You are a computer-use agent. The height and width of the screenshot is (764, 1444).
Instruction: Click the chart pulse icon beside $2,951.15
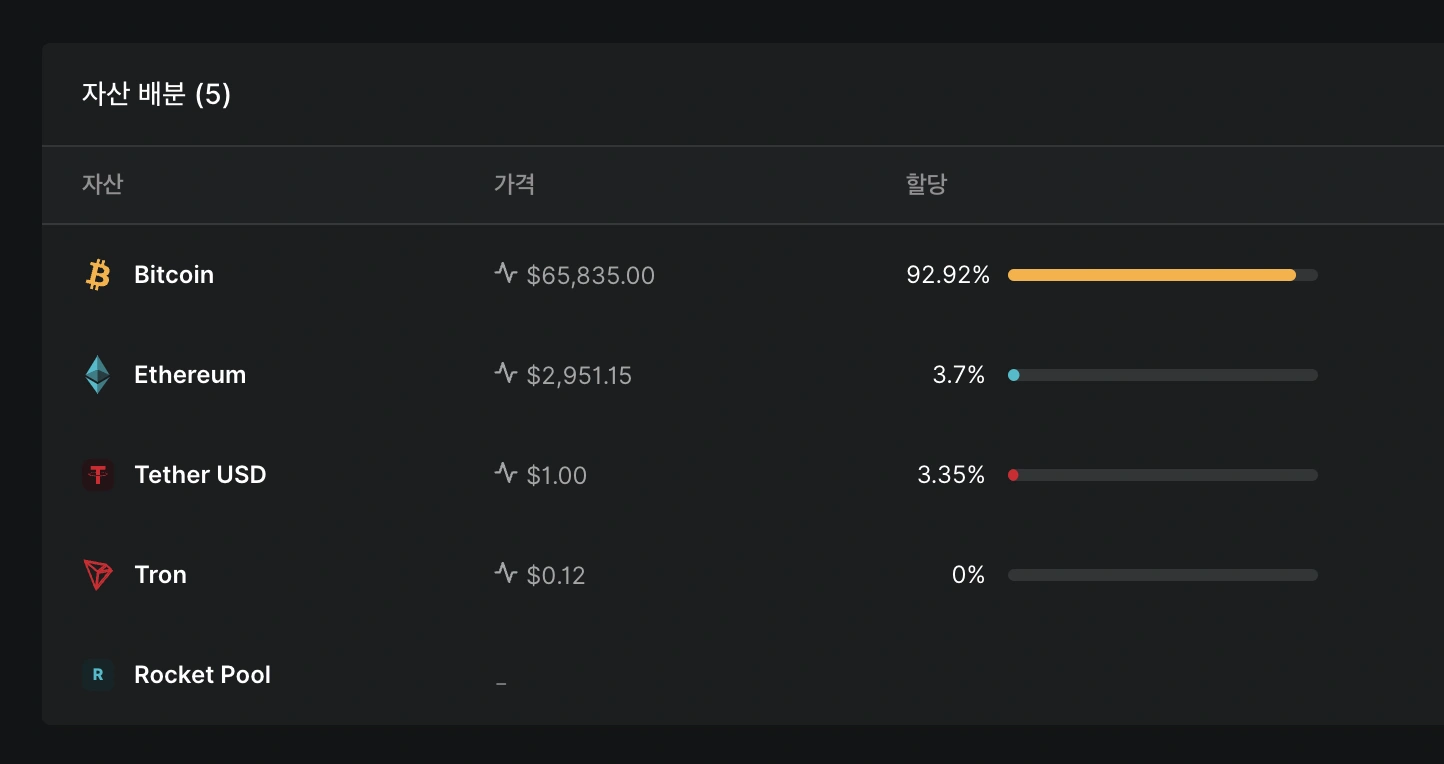[x=506, y=373]
